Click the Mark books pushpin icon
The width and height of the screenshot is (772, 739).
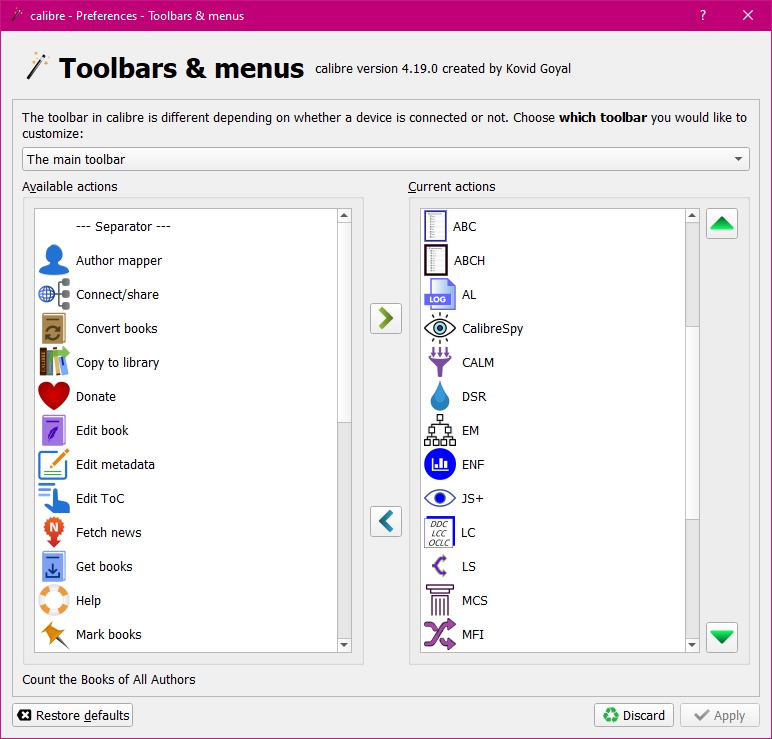click(x=54, y=634)
